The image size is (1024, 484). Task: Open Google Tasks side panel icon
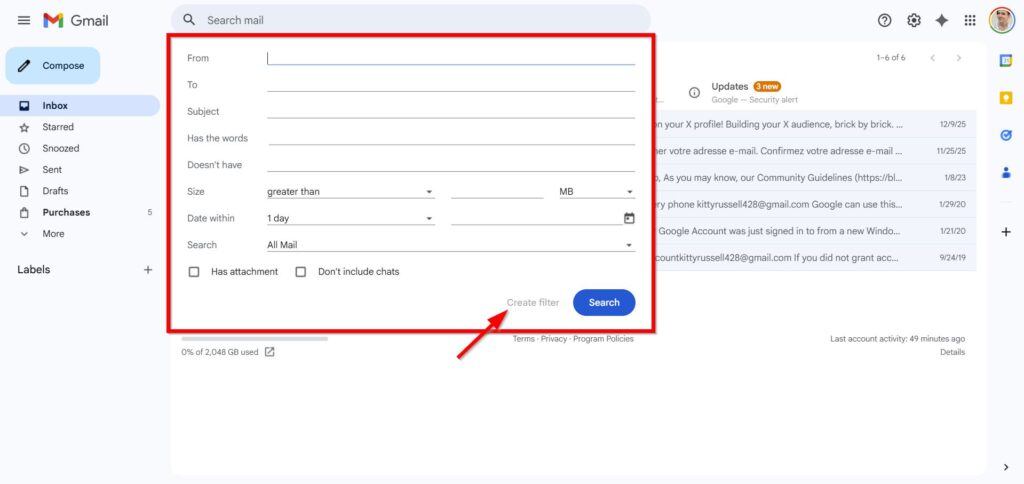tap(1006, 135)
